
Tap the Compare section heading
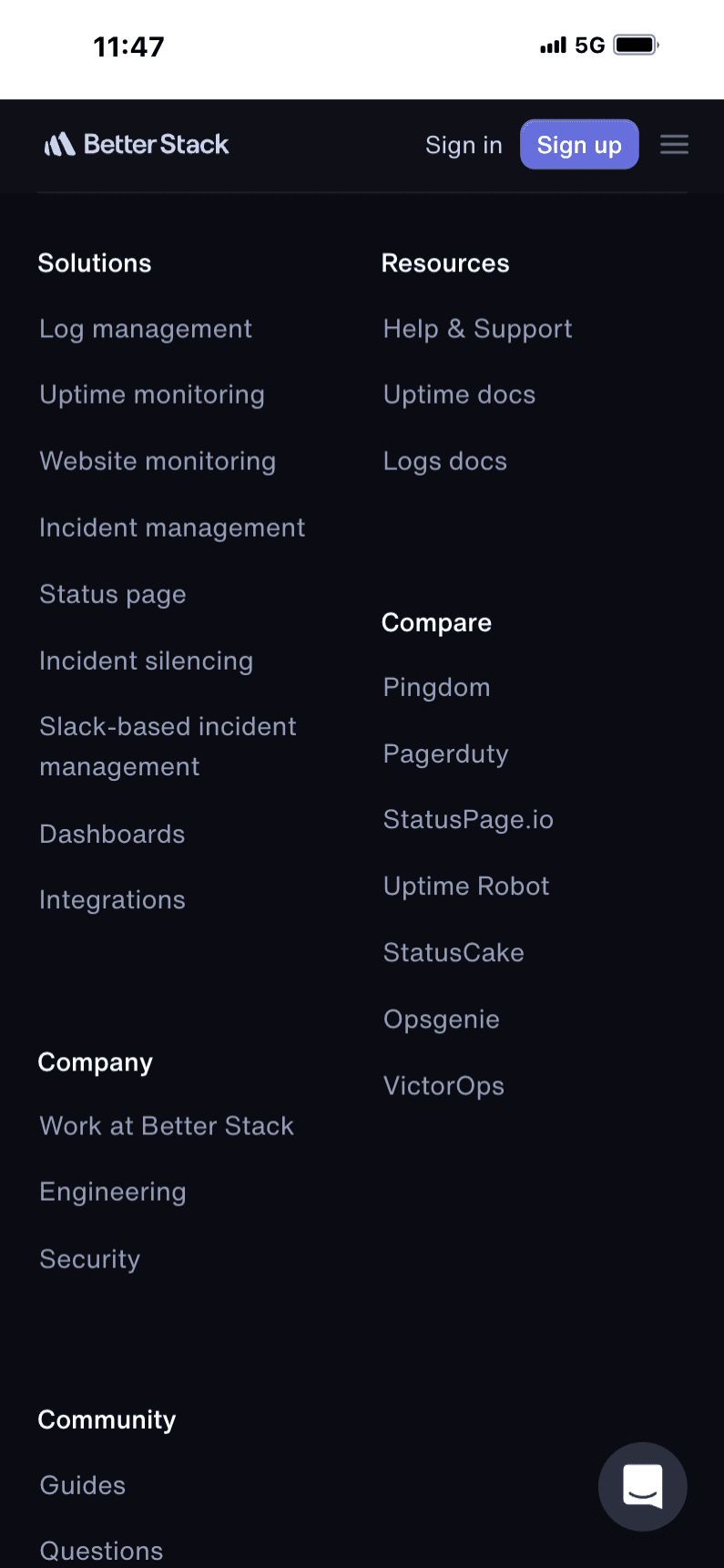[436, 622]
